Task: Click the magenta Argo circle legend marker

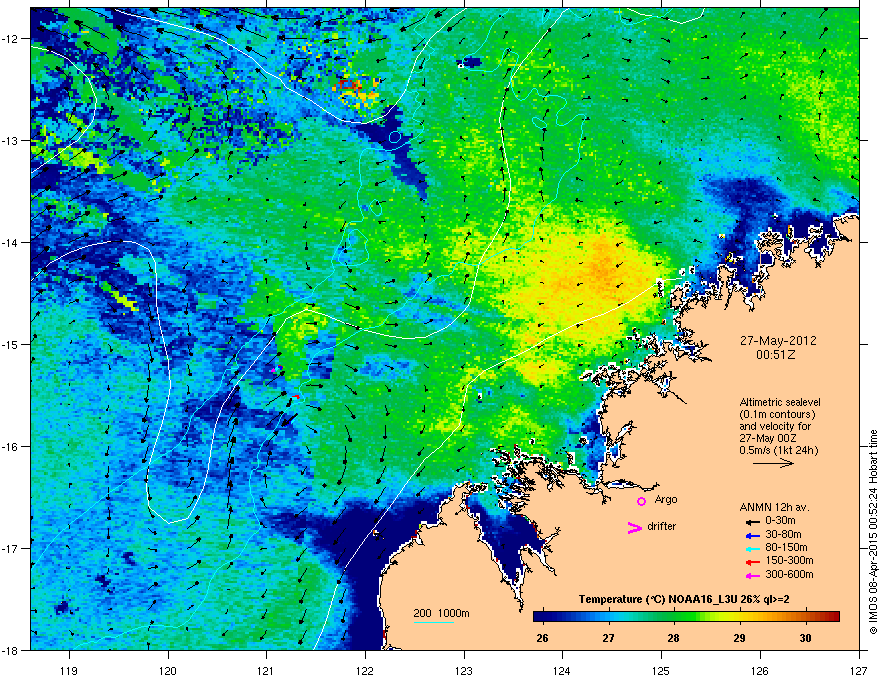Action: pyautogui.click(x=641, y=501)
